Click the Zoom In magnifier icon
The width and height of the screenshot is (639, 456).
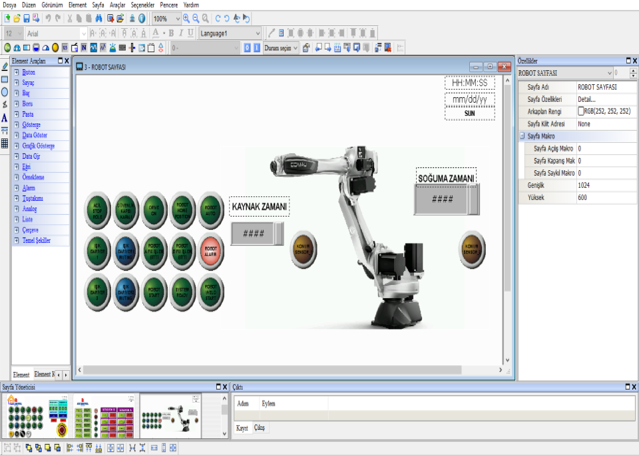(186, 18)
